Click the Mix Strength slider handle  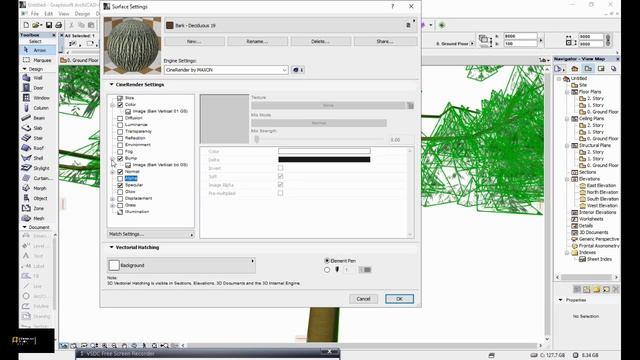257,140
